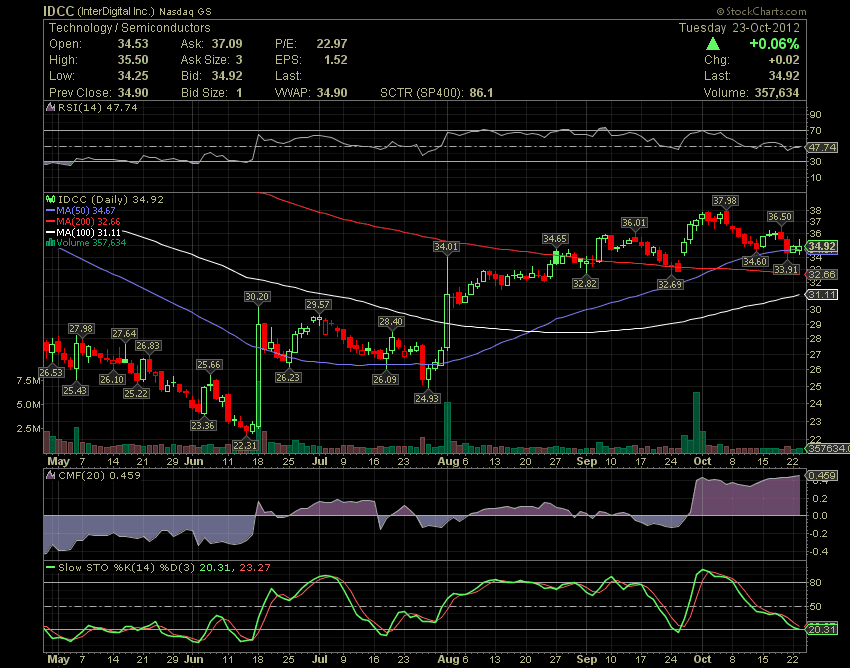850x668 pixels.
Task: Click the RSI(14) indicator panel icon
Action: point(51,107)
